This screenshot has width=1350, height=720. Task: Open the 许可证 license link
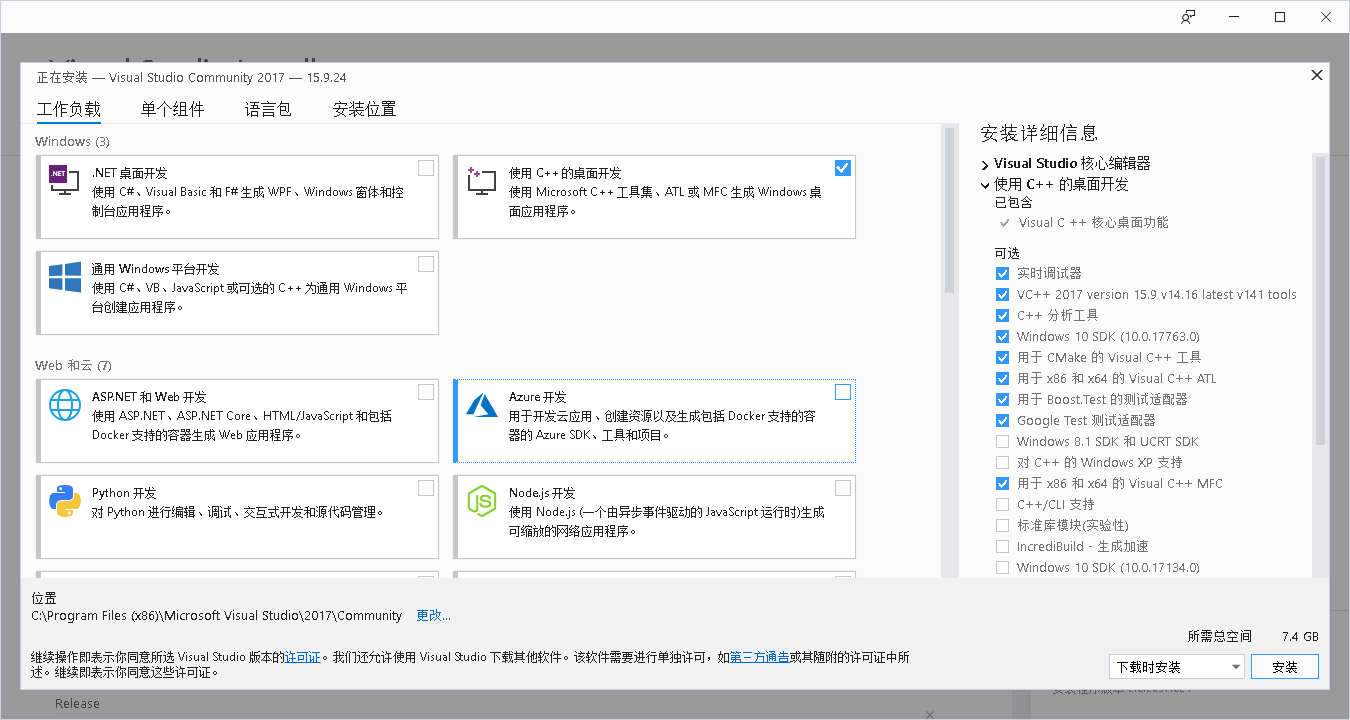(303, 657)
